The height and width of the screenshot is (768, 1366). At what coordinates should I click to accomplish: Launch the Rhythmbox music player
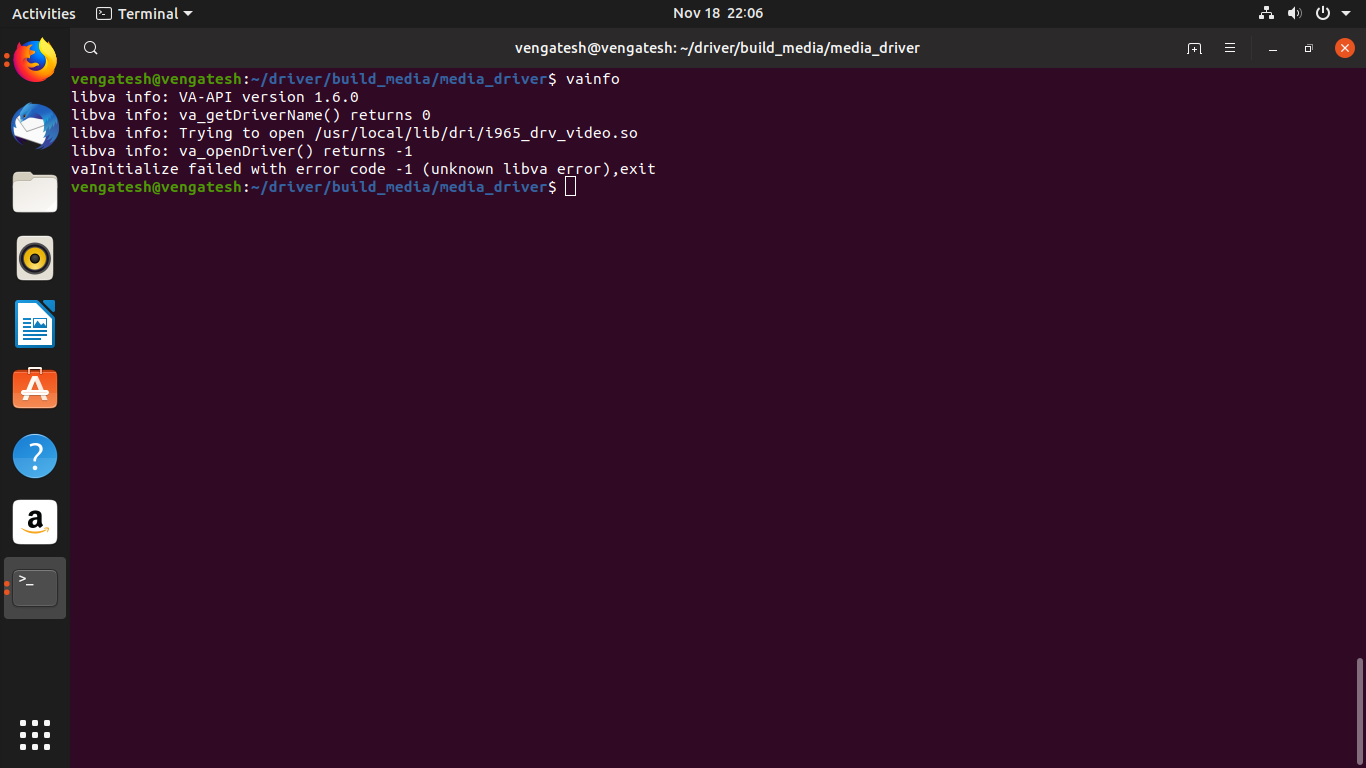[35, 258]
